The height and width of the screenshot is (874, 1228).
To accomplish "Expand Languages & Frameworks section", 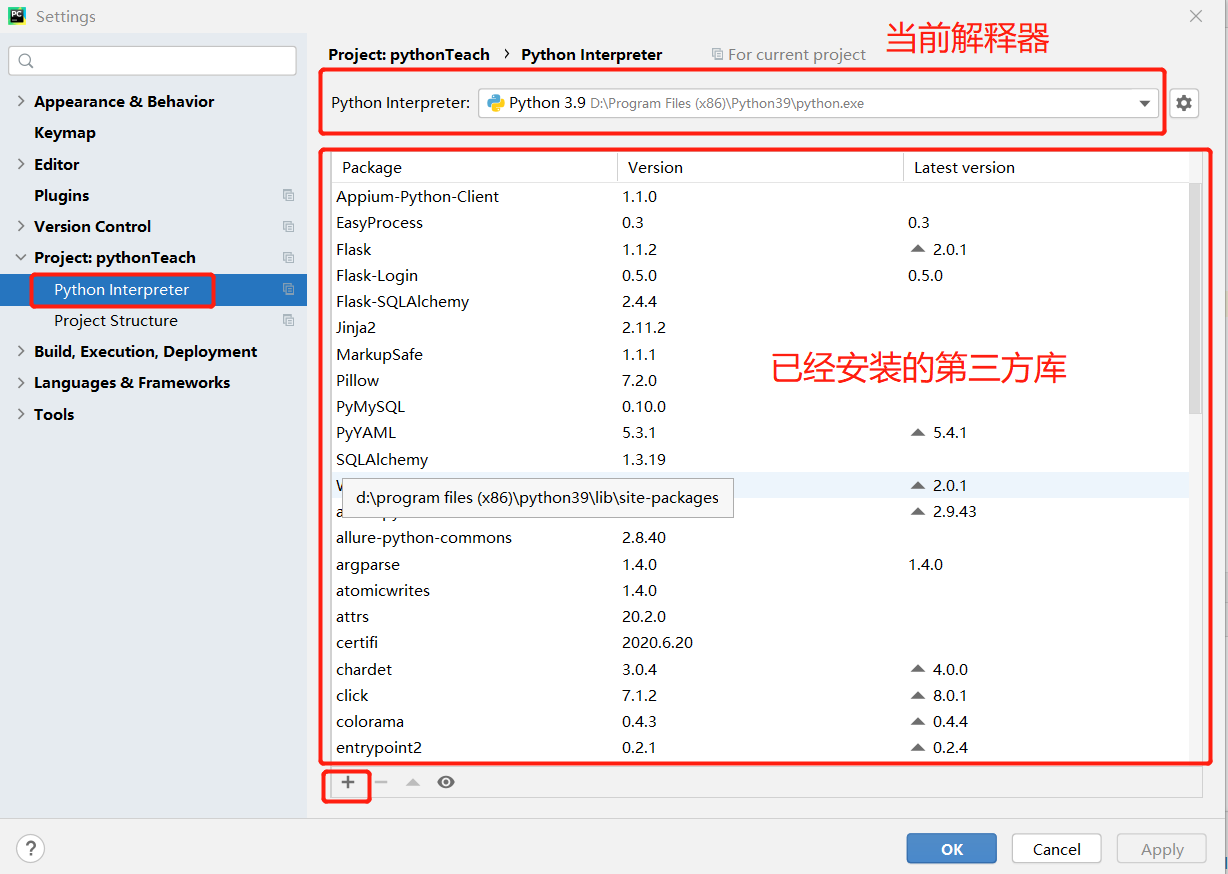I will click(21, 382).
